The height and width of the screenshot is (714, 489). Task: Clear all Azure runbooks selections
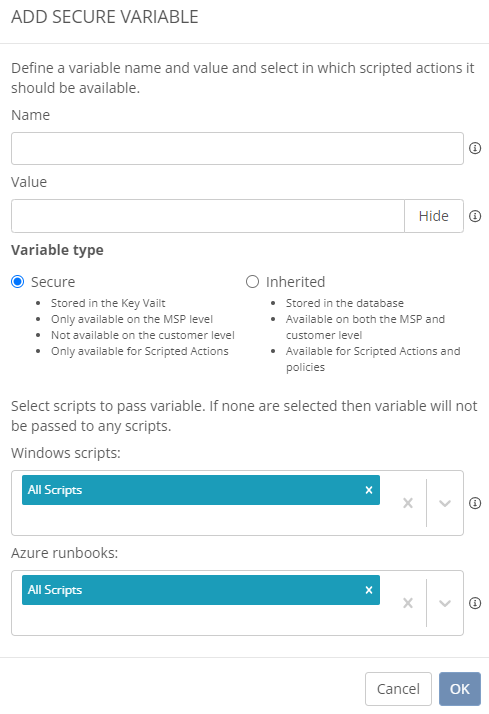[408, 603]
